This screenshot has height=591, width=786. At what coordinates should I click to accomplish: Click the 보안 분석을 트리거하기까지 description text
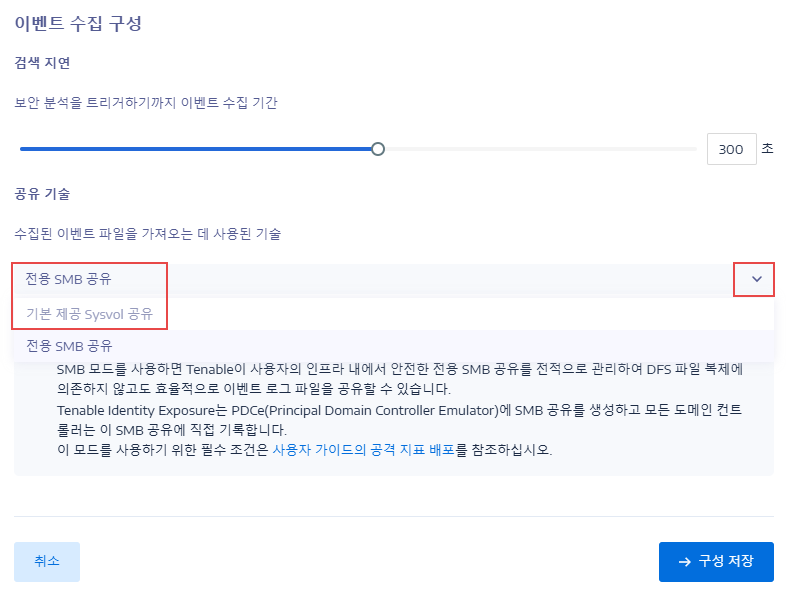click(146, 103)
